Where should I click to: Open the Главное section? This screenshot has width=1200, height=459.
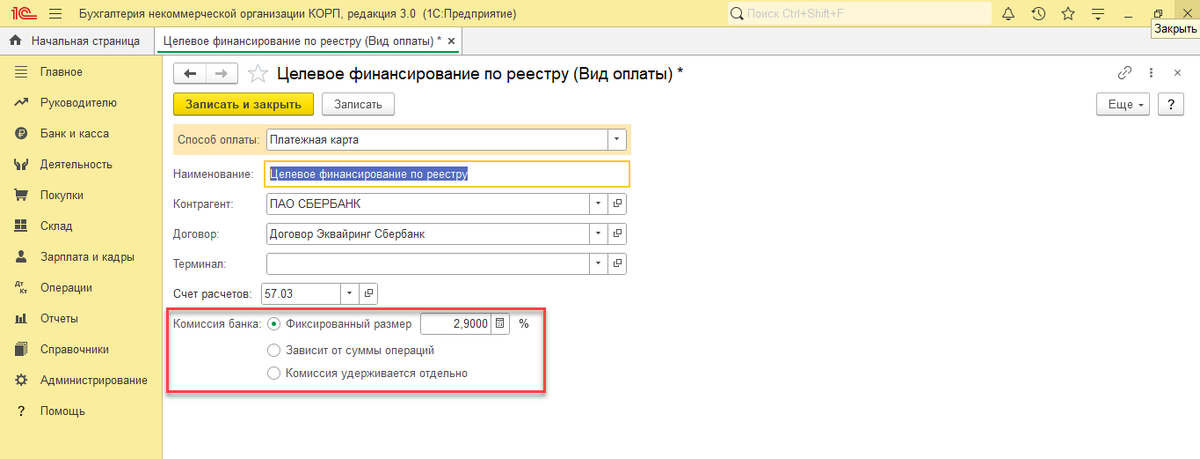(61, 72)
